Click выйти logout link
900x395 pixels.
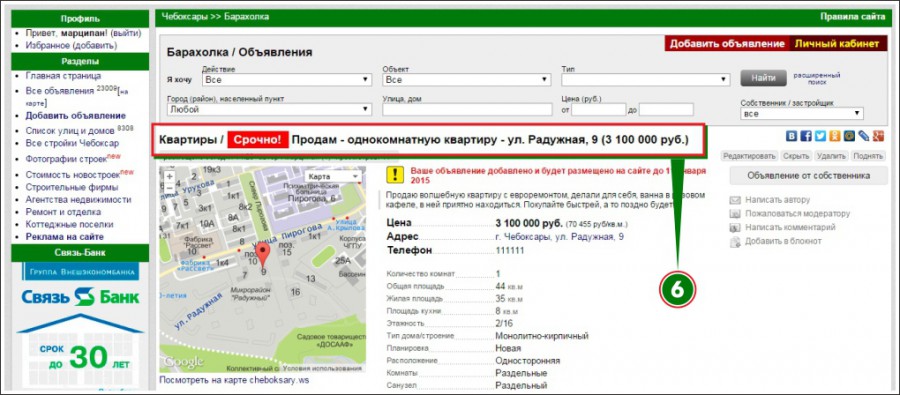(x=125, y=33)
